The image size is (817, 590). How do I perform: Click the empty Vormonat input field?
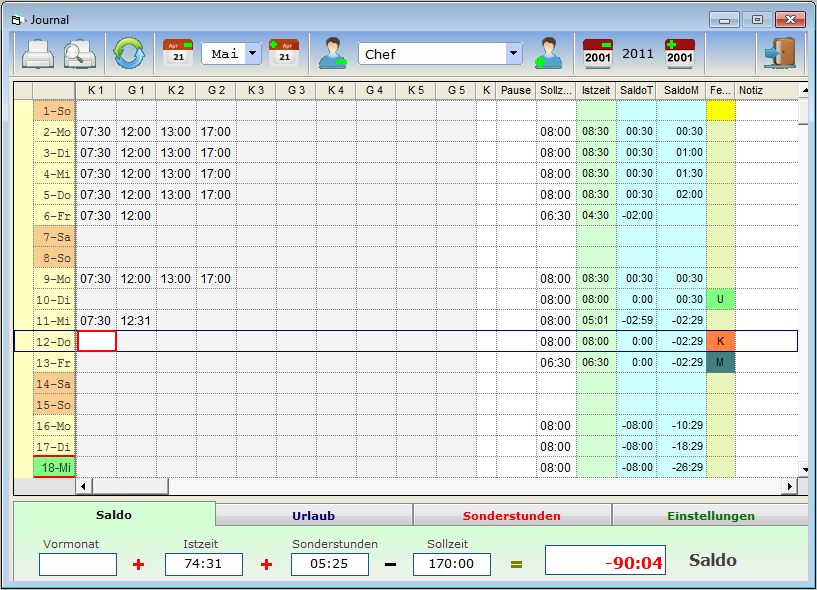78,564
